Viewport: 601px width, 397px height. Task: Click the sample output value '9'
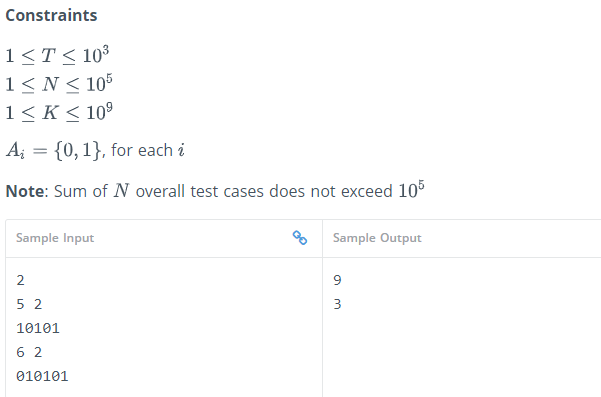[337, 280]
